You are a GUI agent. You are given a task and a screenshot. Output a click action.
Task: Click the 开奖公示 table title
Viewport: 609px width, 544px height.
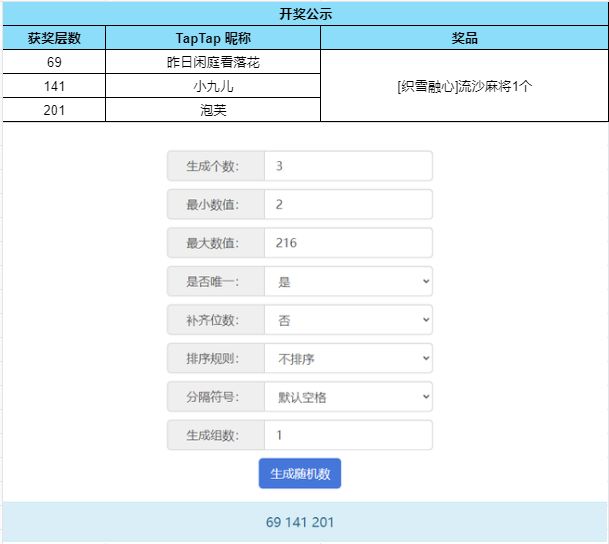point(305,14)
